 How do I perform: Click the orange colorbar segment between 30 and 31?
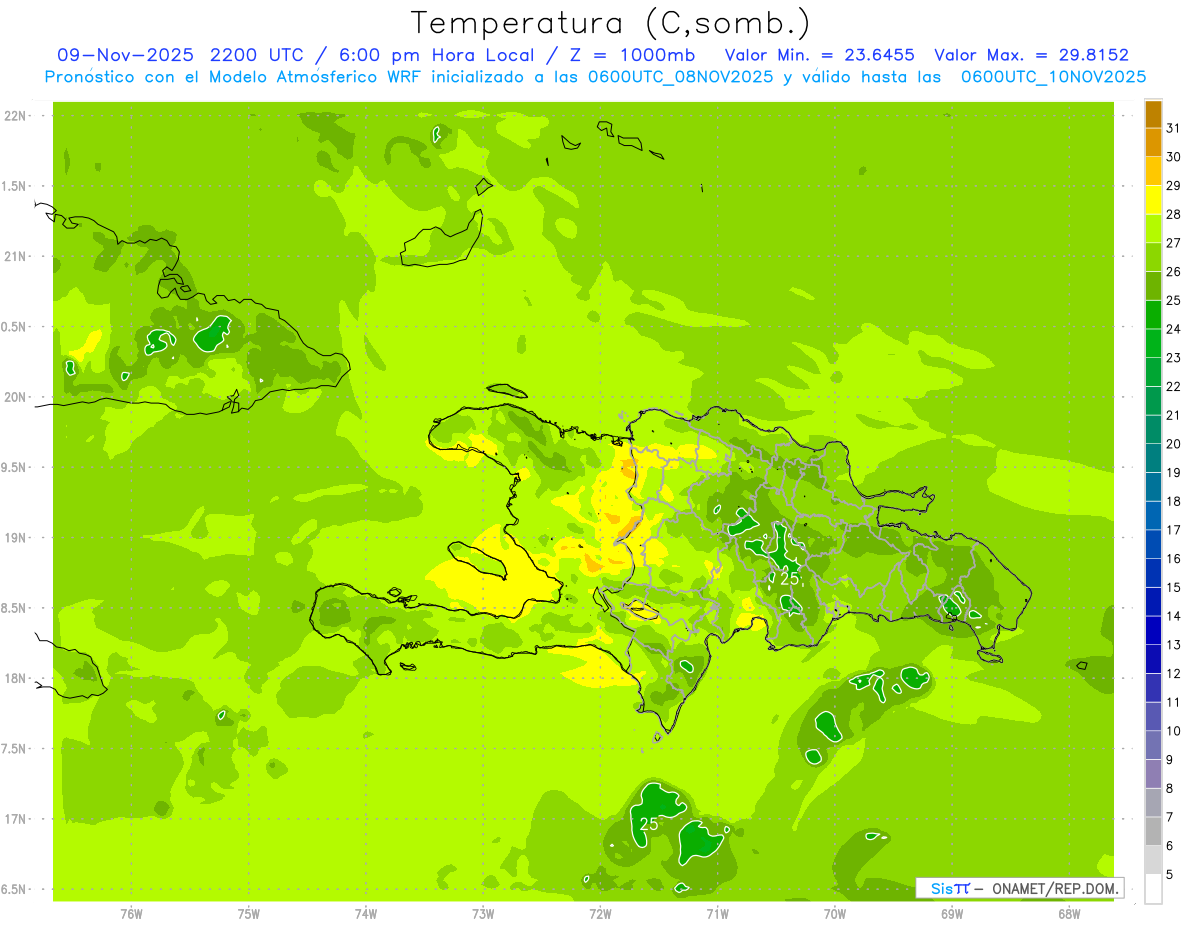click(x=1153, y=143)
